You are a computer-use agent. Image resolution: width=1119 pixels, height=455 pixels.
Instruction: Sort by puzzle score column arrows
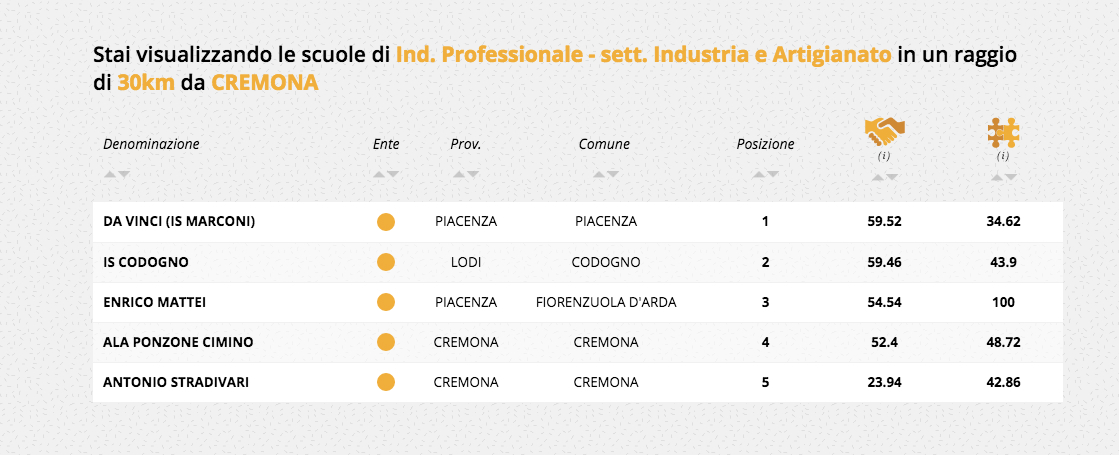(x=1003, y=177)
